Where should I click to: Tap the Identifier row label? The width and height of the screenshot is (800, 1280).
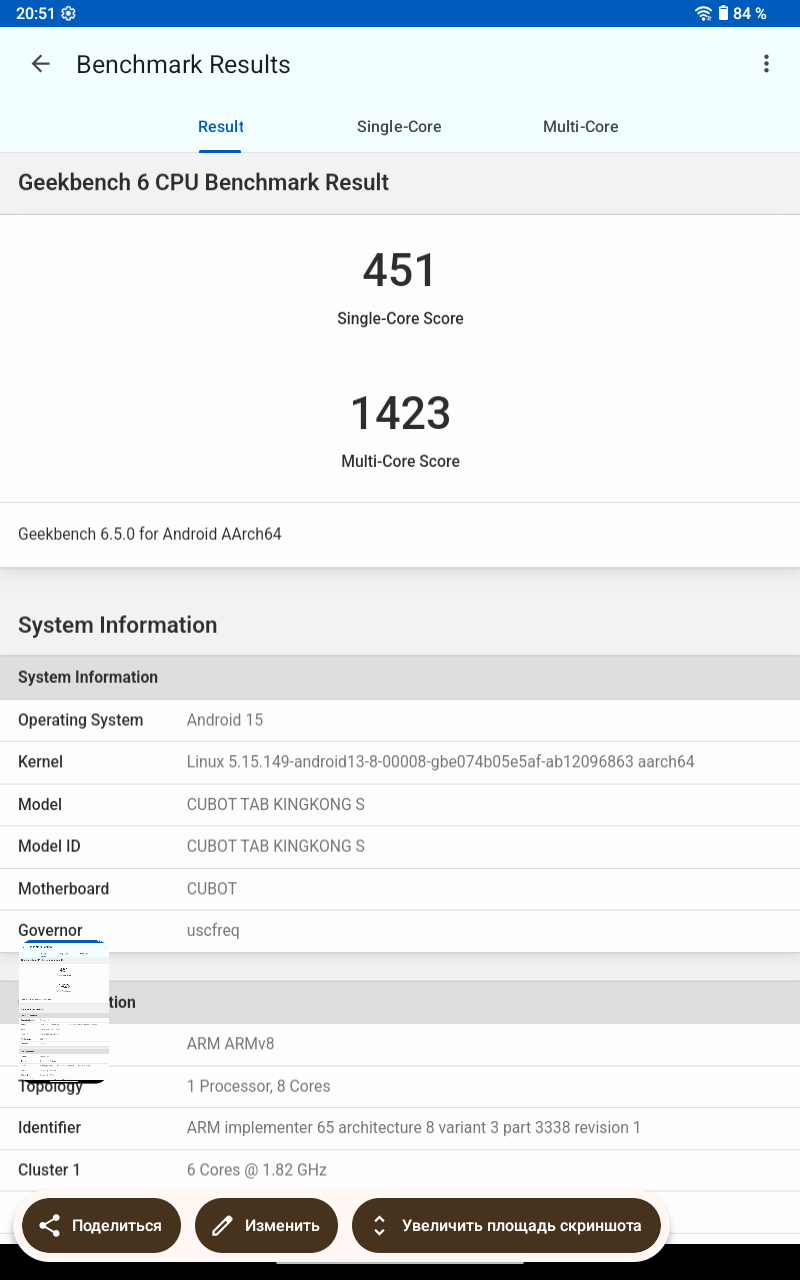(49, 1128)
